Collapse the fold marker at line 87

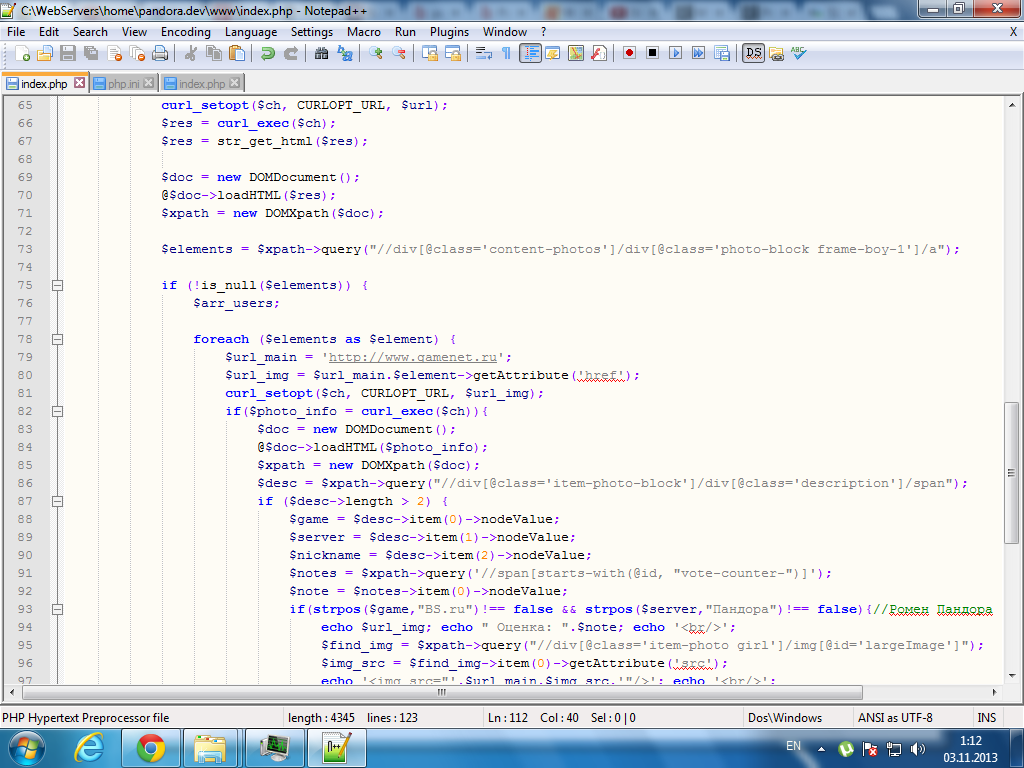[x=57, y=501]
